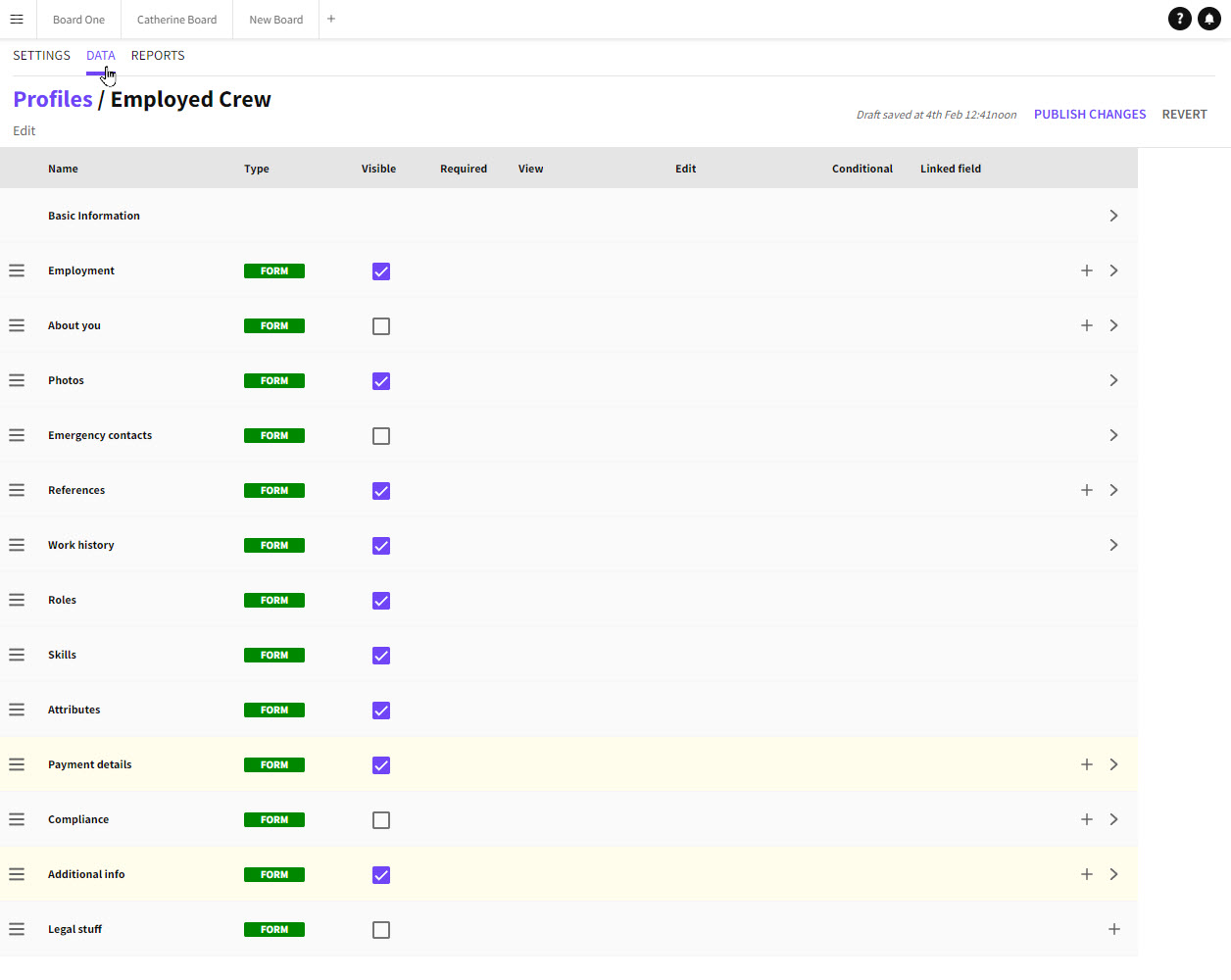
Task: Uncheck Visible checkbox for Employment
Action: pos(381,271)
